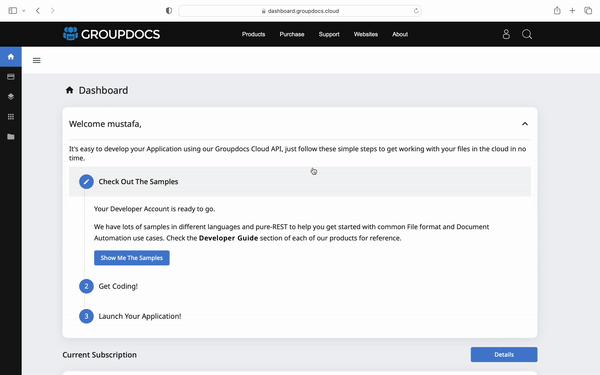
Task: Open the user account icon
Action: pos(506,34)
